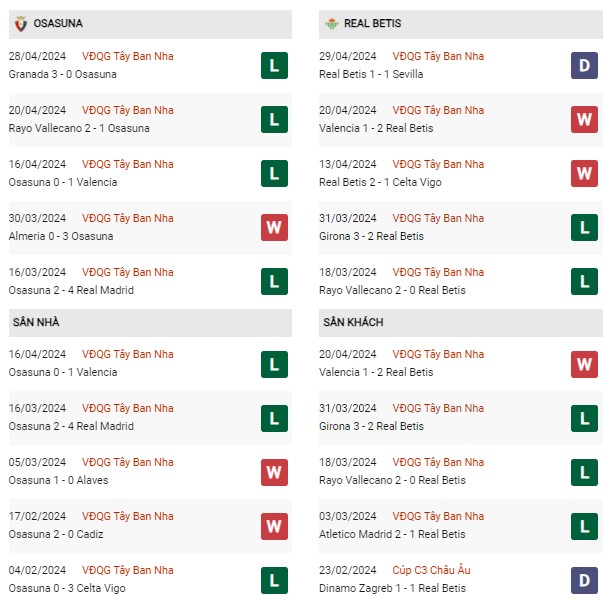Click the L badge for Granada 3 - 0 Osasuna
The image size is (604, 600).
pyautogui.click(x=273, y=66)
